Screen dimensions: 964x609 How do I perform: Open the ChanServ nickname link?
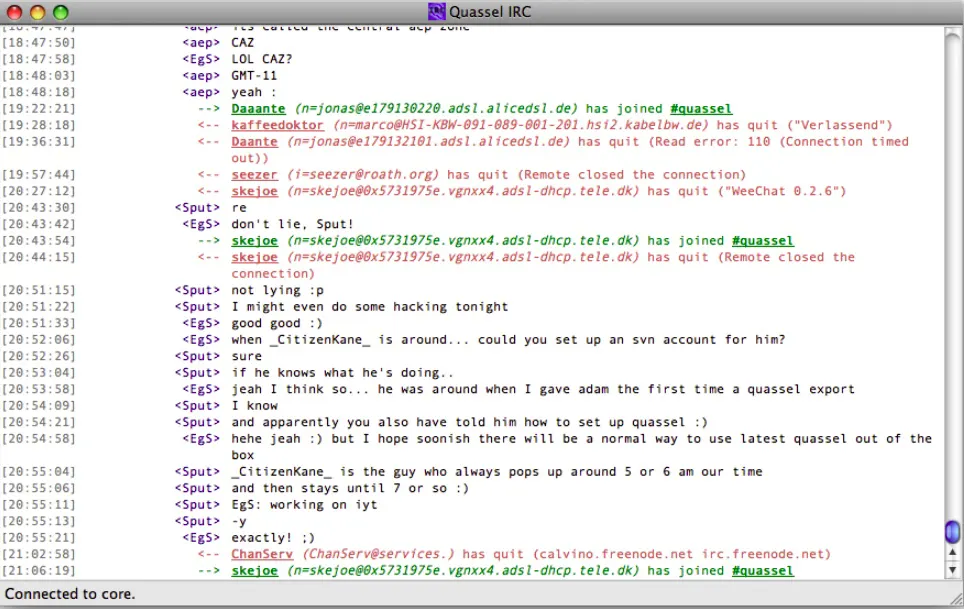262,554
